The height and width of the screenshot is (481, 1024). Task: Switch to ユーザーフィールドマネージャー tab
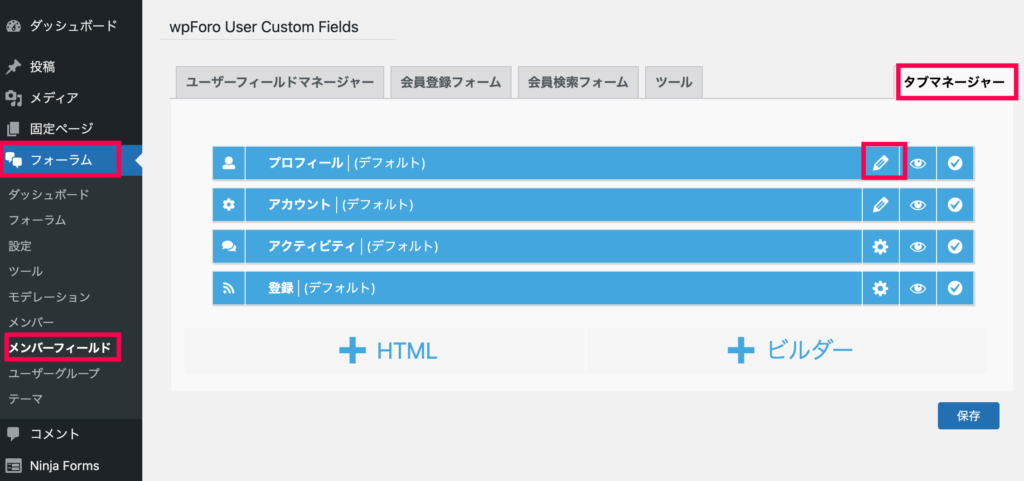[280, 82]
